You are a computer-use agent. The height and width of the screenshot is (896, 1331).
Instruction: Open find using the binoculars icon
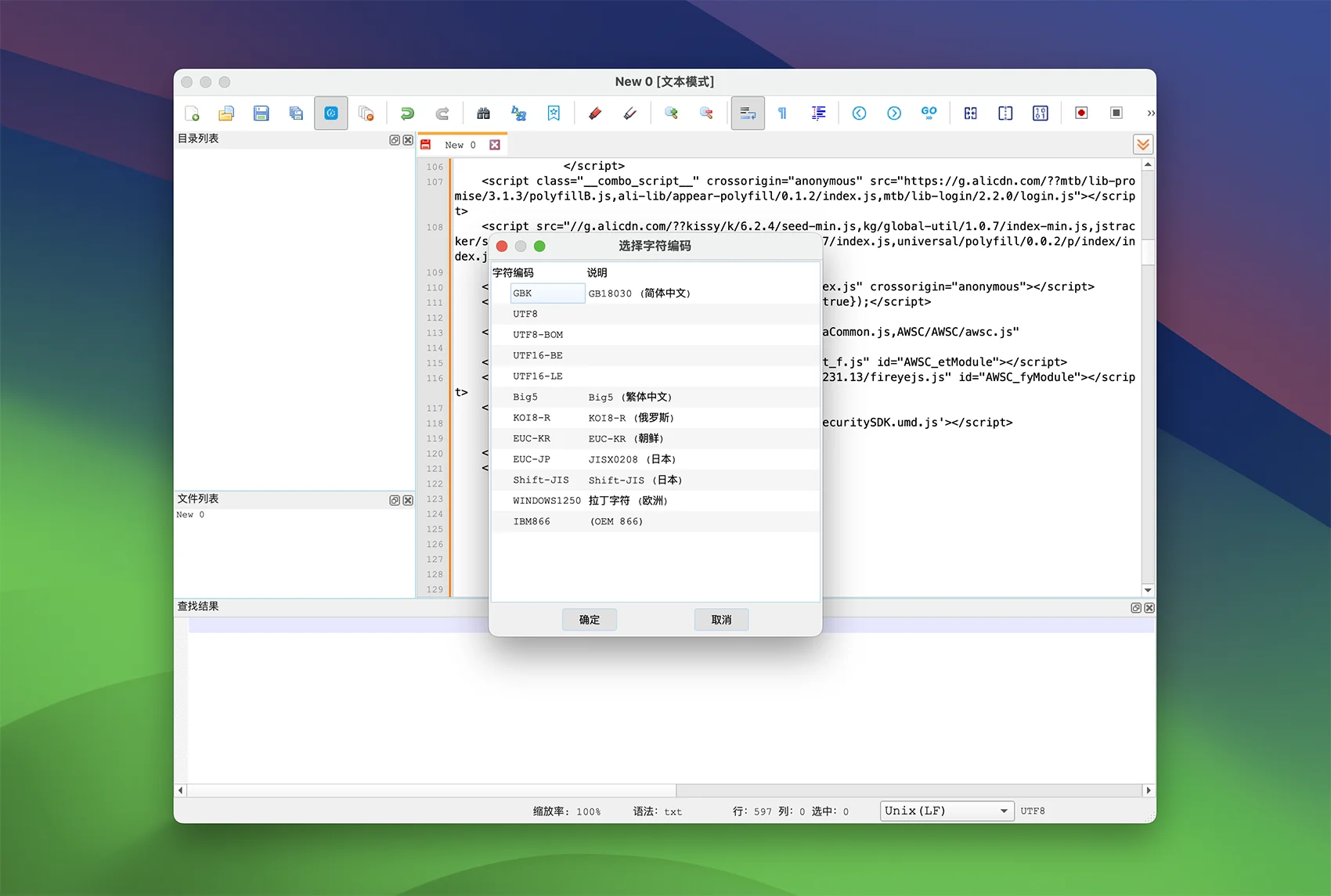(x=484, y=113)
